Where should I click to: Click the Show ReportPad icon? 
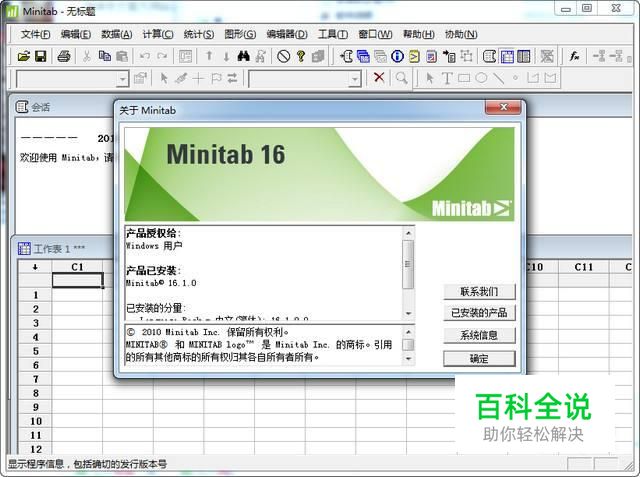pyautogui.click(x=431, y=56)
